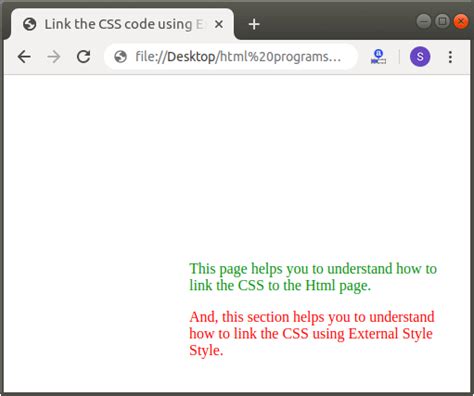Go back to the previous page
474x396 pixels.
pyautogui.click(x=24, y=57)
